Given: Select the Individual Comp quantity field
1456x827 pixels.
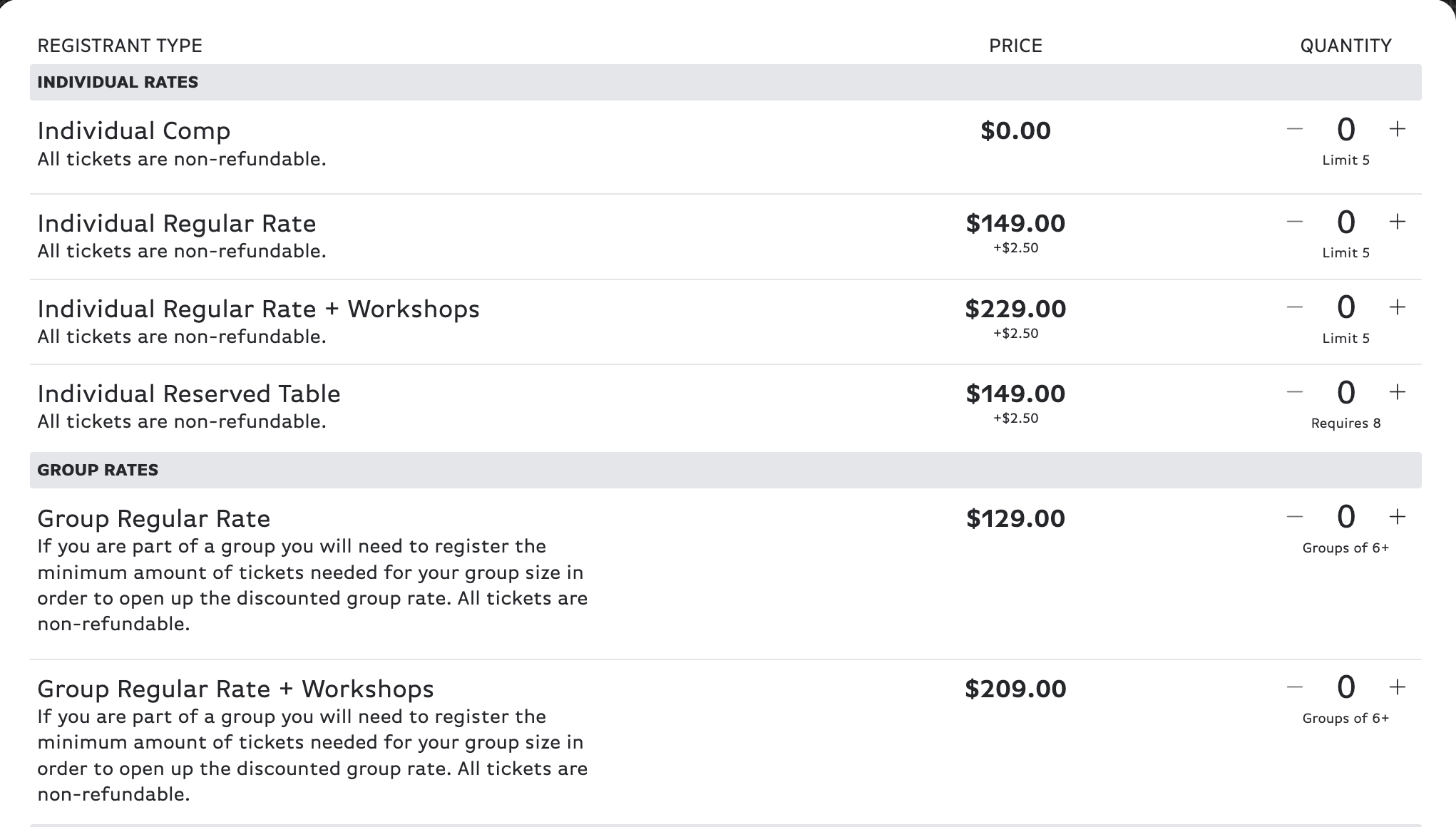Looking at the screenshot, I should 1346,129.
